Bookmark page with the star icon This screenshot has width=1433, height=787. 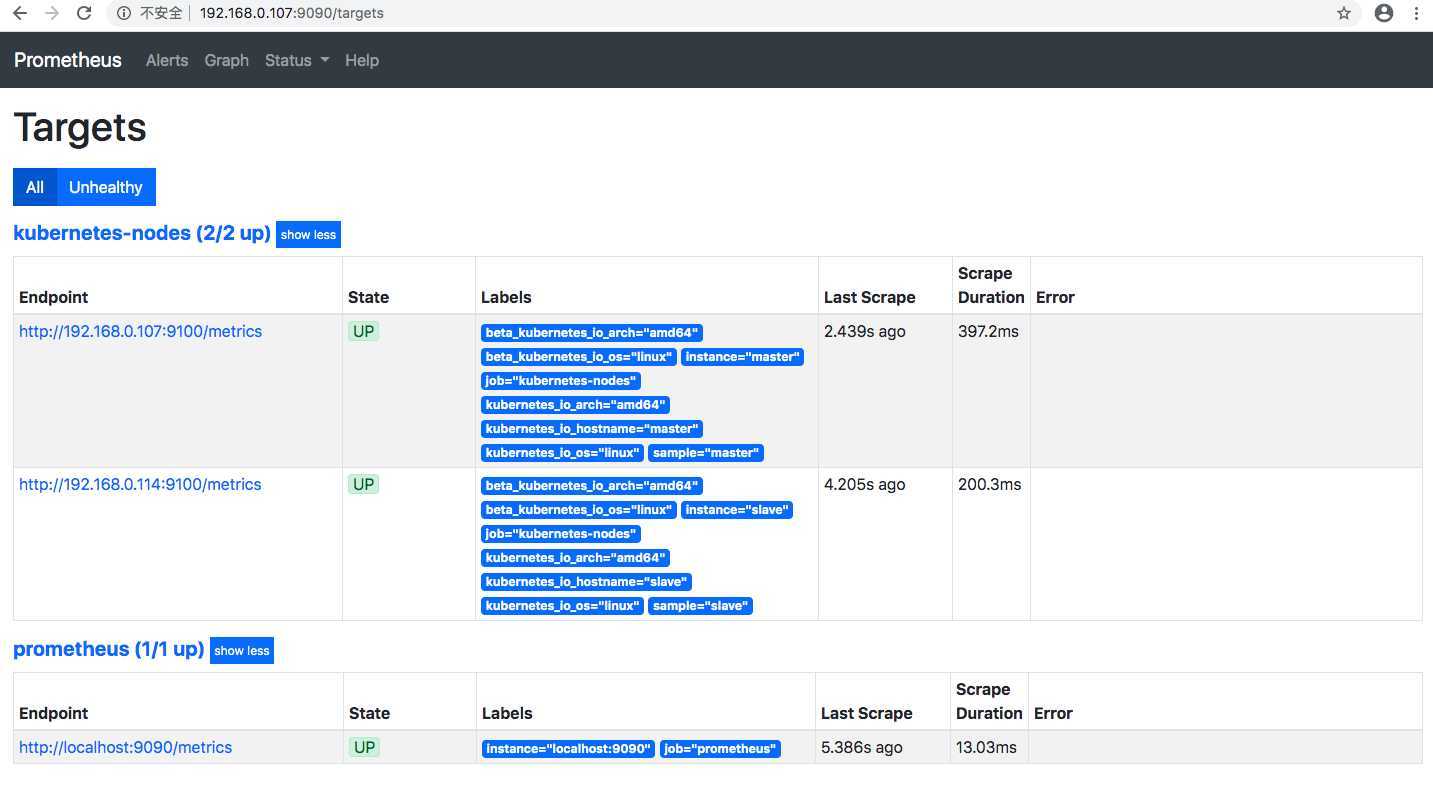1344,13
